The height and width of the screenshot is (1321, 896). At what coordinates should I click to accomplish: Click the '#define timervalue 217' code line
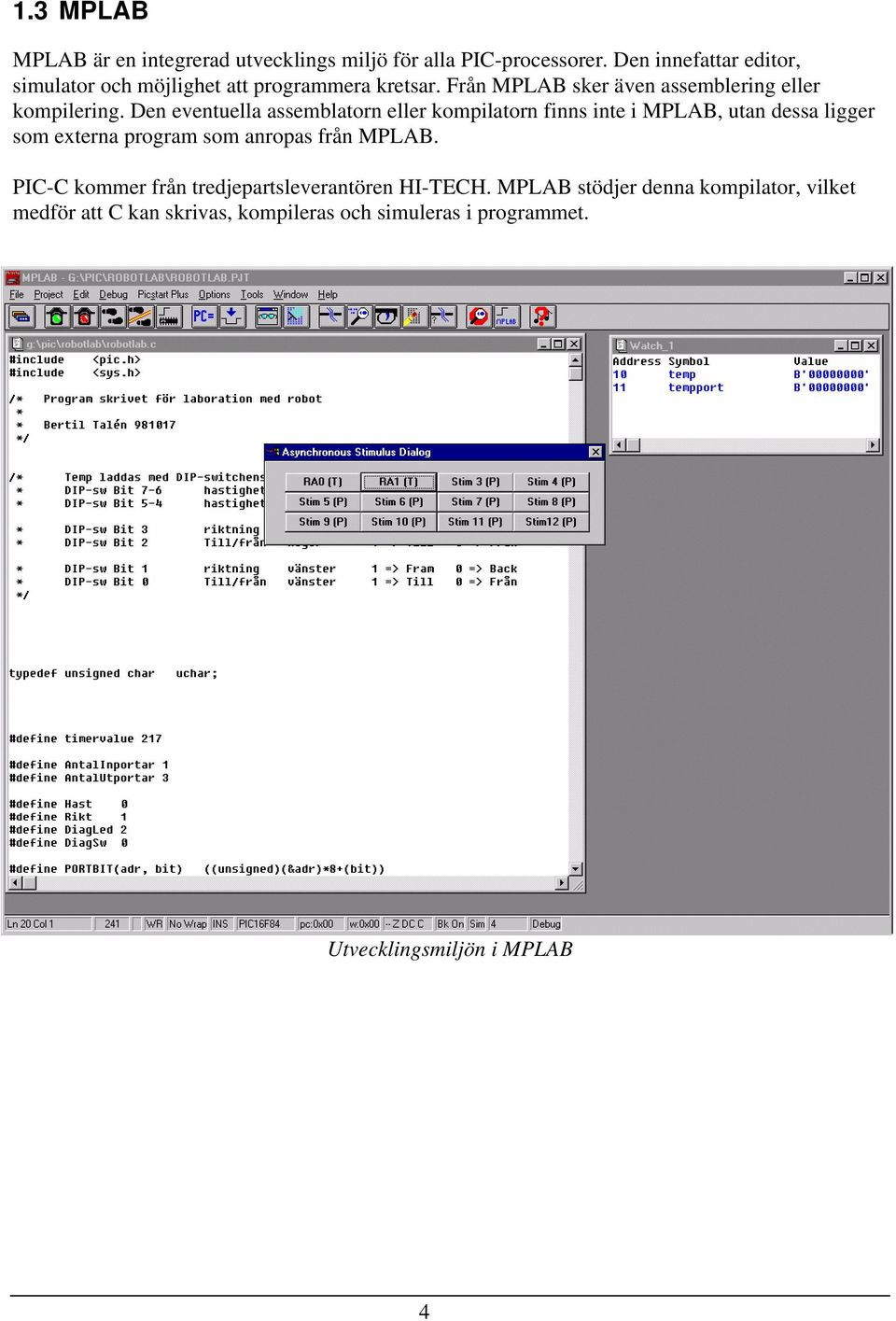pyautogui.click(x=86, y=739)
